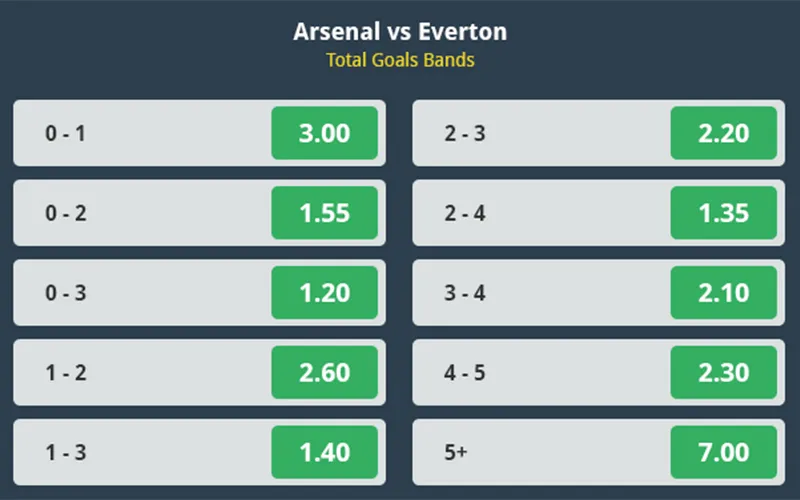Select the 2.10 odds for 3 - 4 goals
The width and height of the screenshot is (800, 500).
(723, 293)
